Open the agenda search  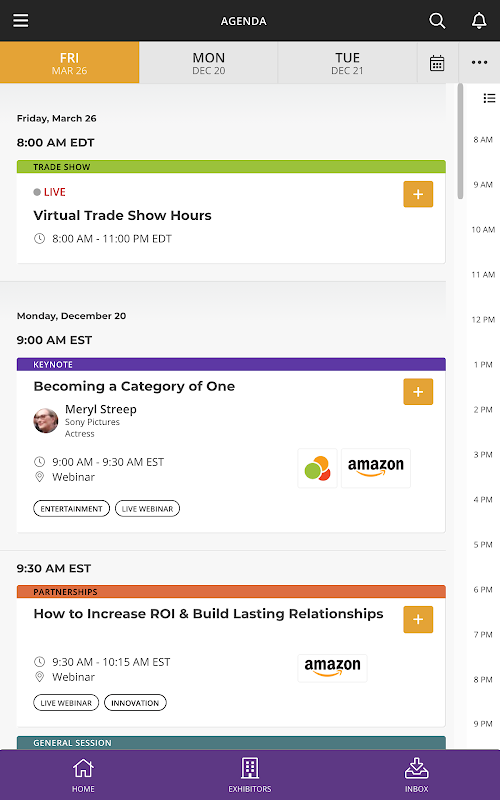point(437,21)
